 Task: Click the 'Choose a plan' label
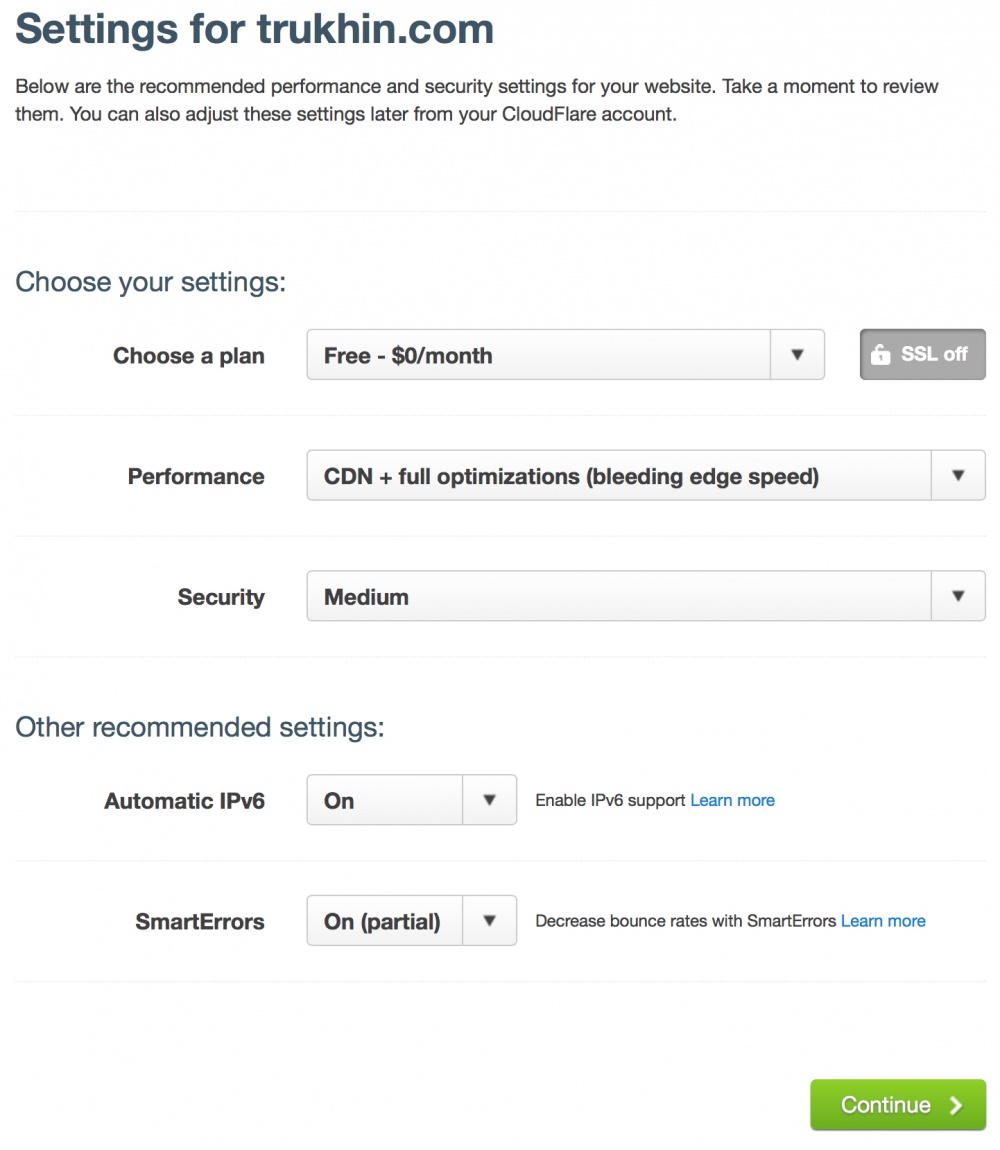coord(189,356)
